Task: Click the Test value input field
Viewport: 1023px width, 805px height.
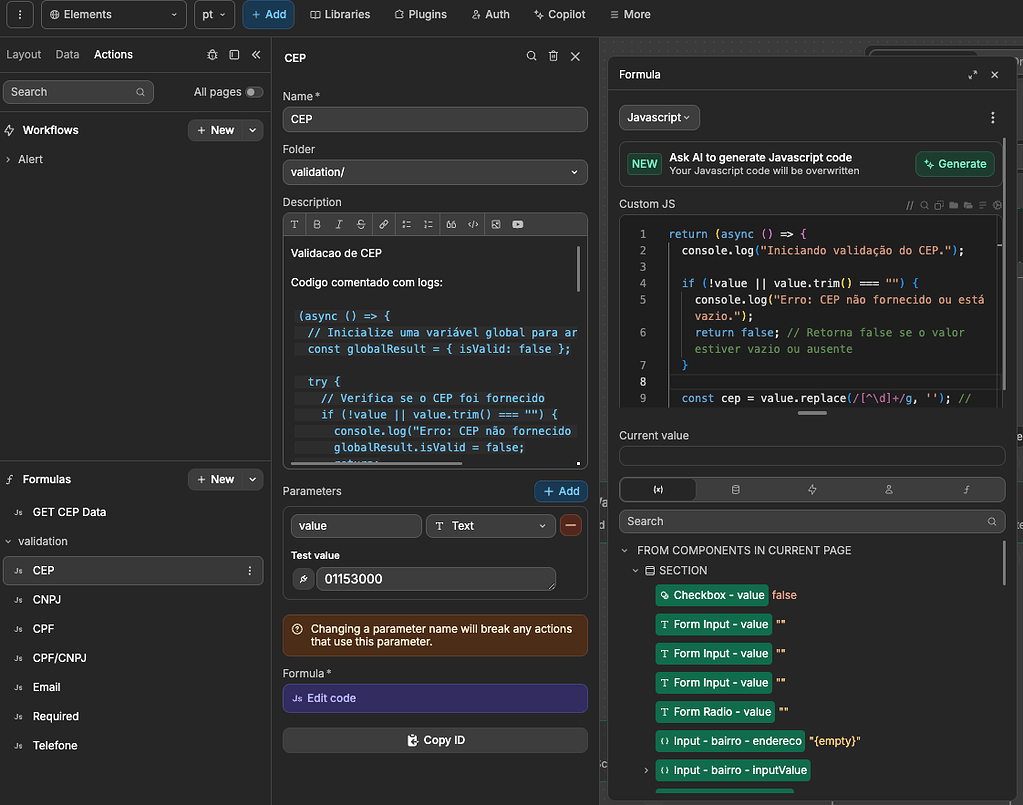Action: pos(435,579)
